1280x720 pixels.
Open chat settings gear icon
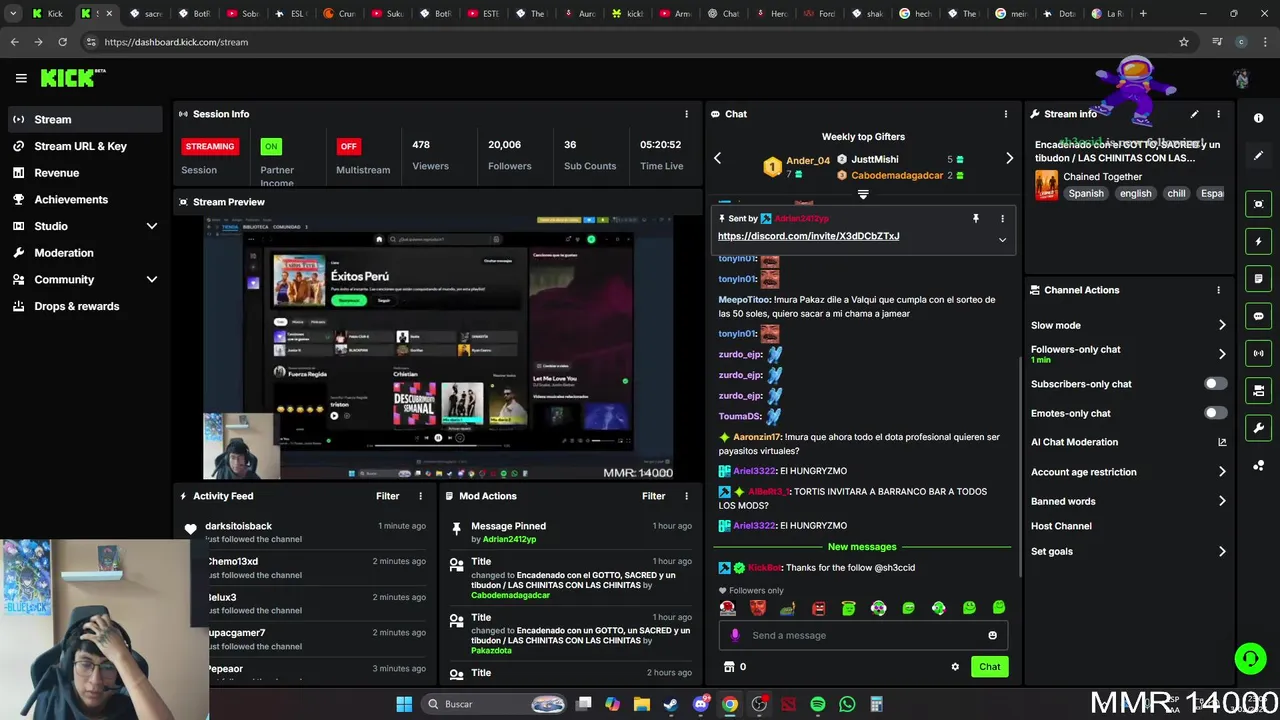pyautogui.click(x=955, y=667)
